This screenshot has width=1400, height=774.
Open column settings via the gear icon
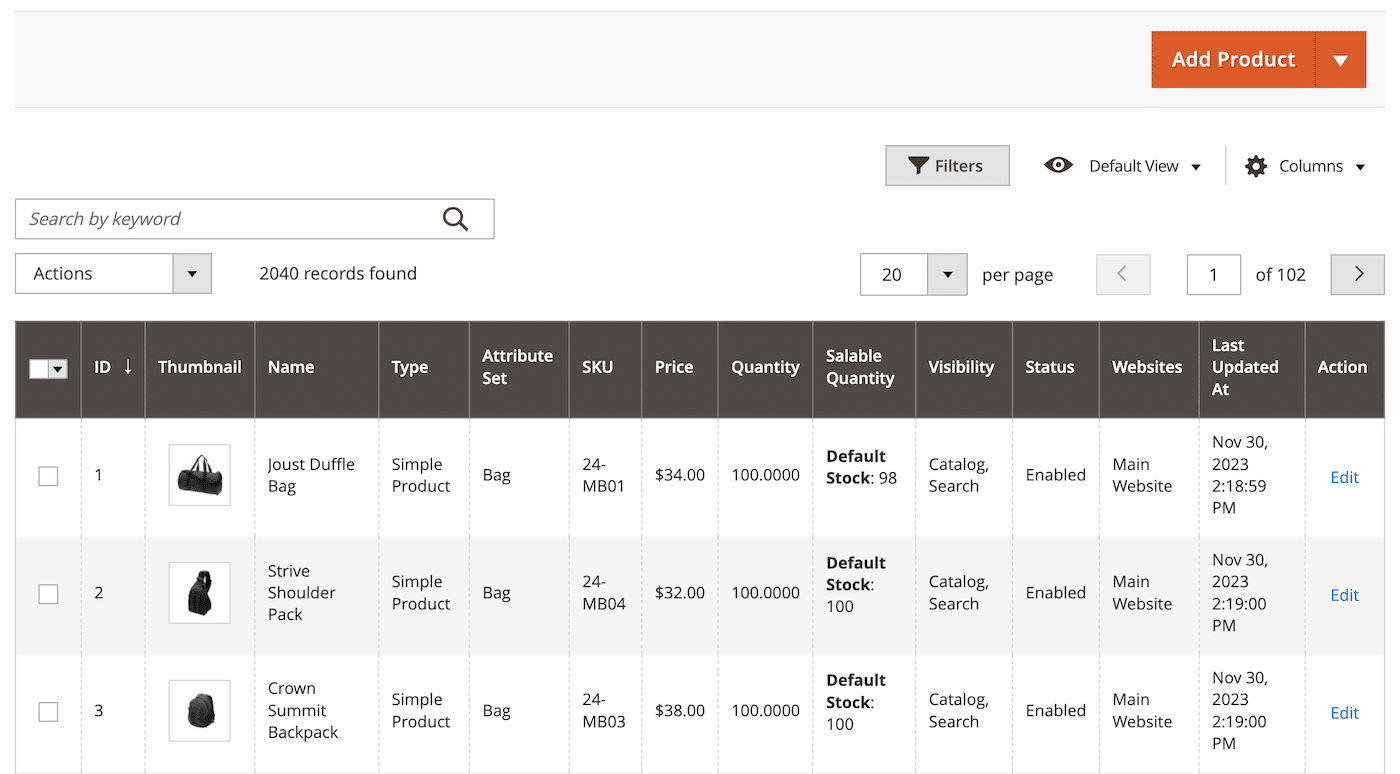(x=1255, y=165)
